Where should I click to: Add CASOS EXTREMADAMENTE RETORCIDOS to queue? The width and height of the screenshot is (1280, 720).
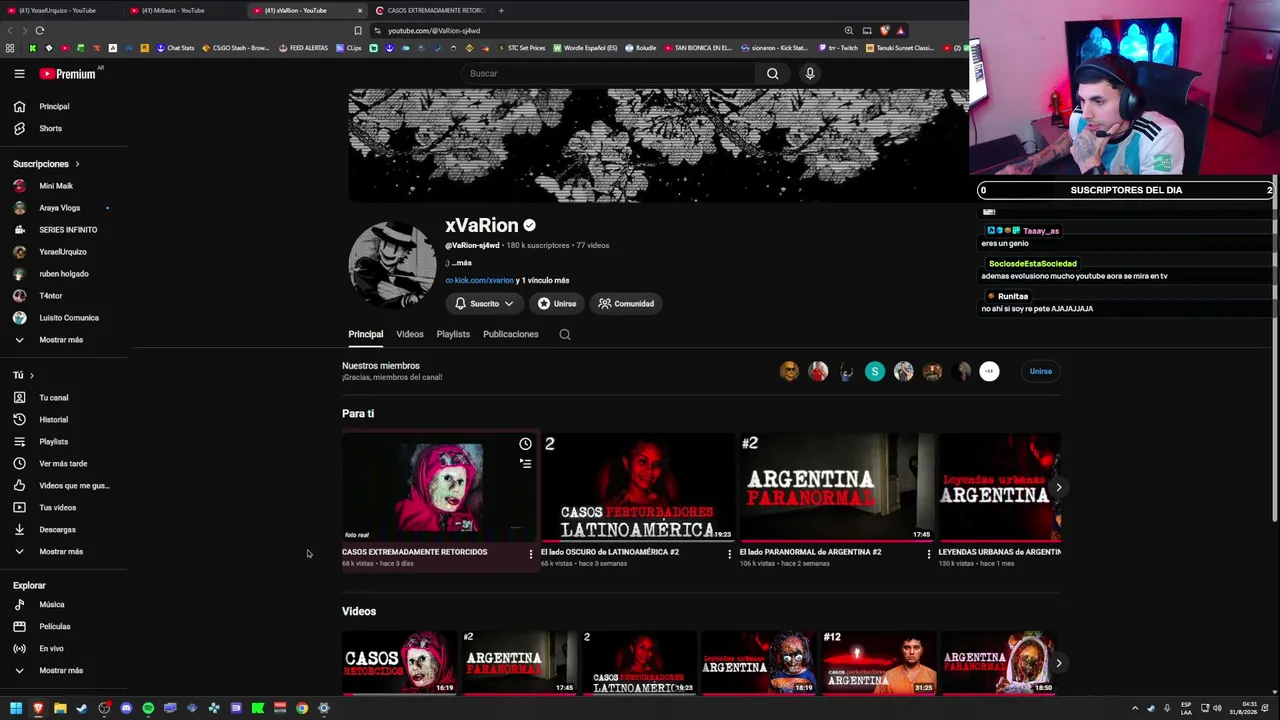[525, 463]
